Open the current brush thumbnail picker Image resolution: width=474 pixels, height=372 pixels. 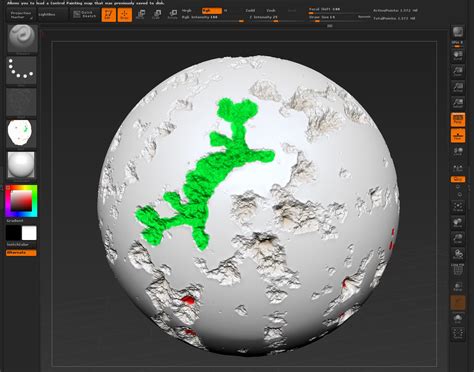coord(22,39)
